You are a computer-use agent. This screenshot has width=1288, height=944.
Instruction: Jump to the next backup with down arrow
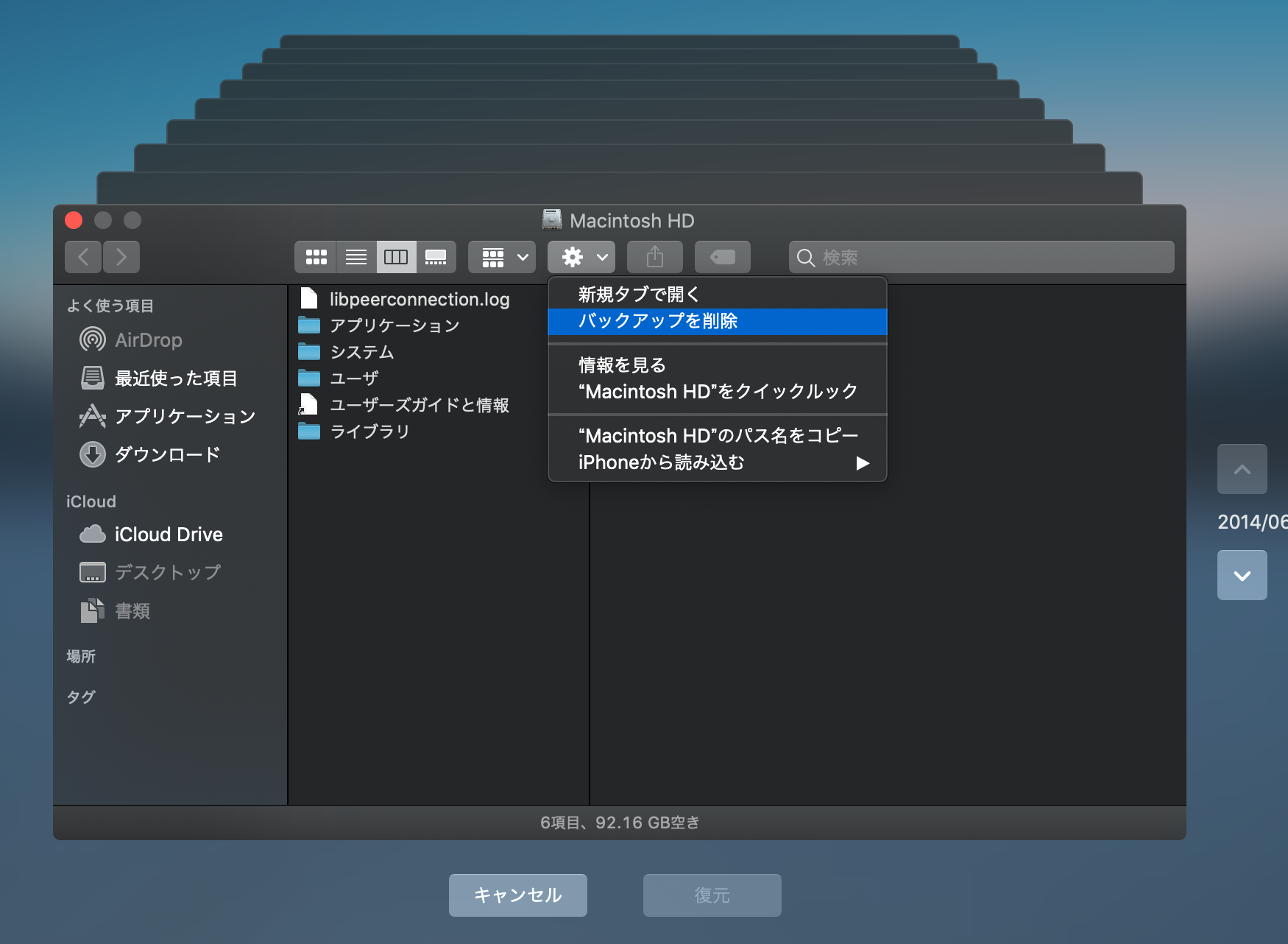point(1242,575)
